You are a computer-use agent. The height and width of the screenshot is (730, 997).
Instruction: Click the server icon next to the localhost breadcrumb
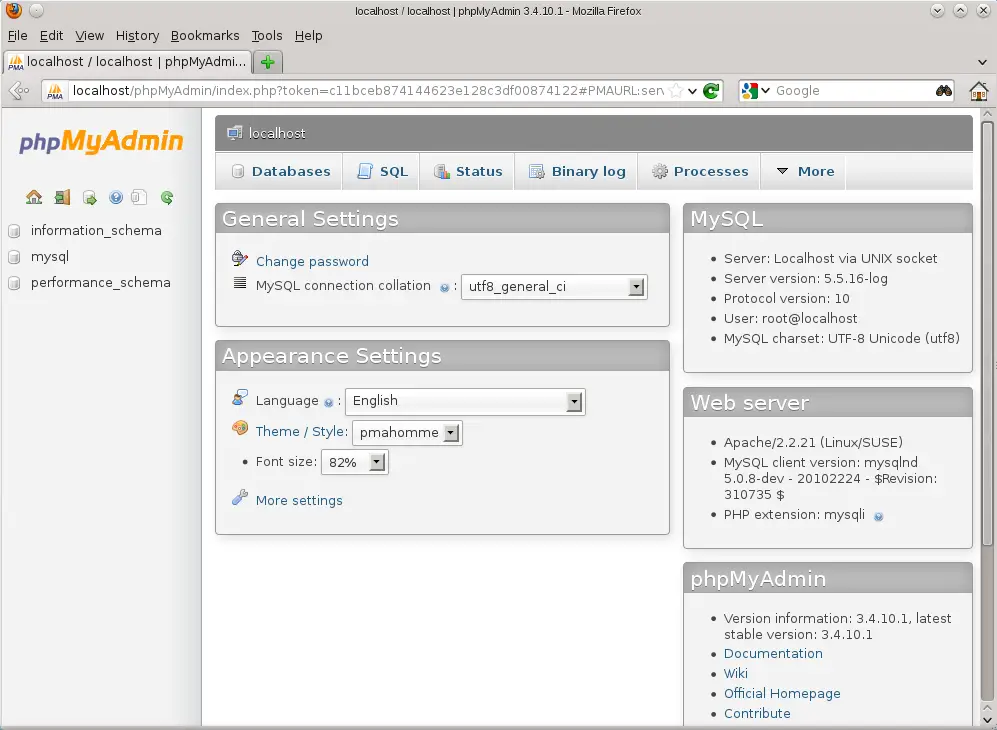click(235, 133)
